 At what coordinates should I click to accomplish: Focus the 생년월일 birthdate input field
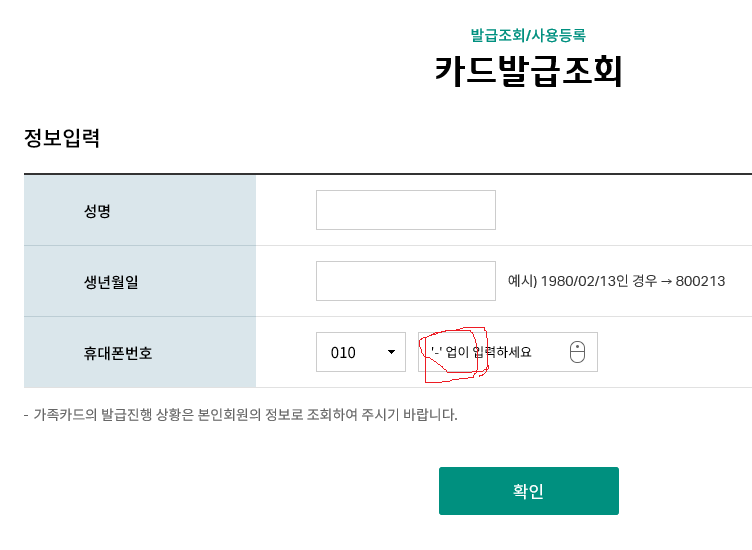coord(405,281)
